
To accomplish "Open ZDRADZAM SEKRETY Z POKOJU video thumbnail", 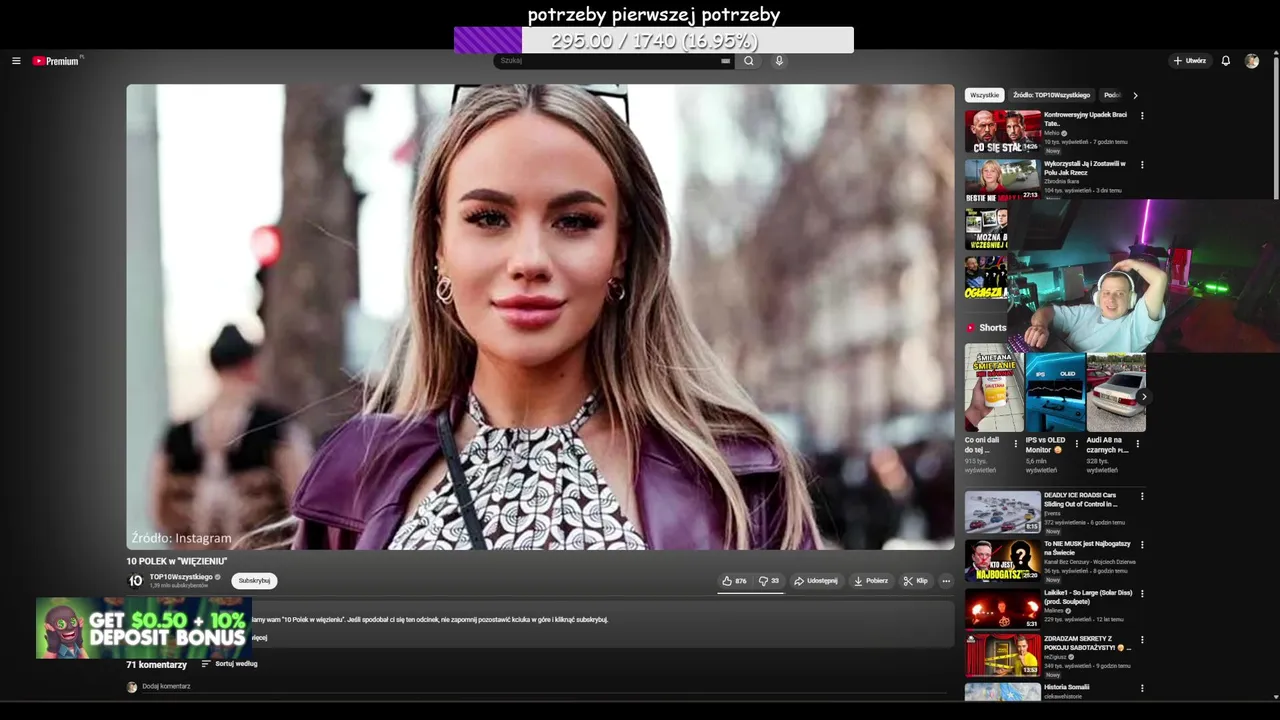I will coord(1002,656).
